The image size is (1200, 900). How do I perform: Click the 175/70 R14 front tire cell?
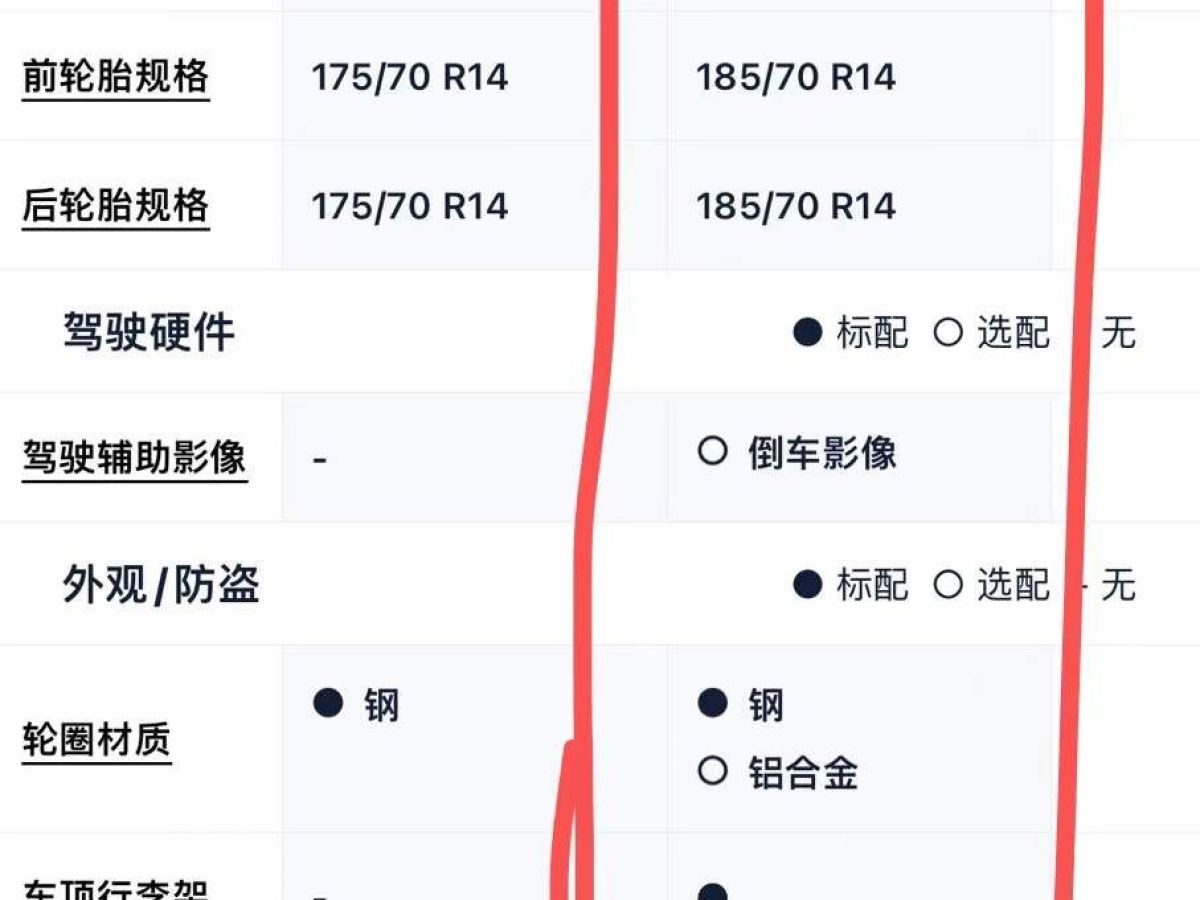(410, 77)
